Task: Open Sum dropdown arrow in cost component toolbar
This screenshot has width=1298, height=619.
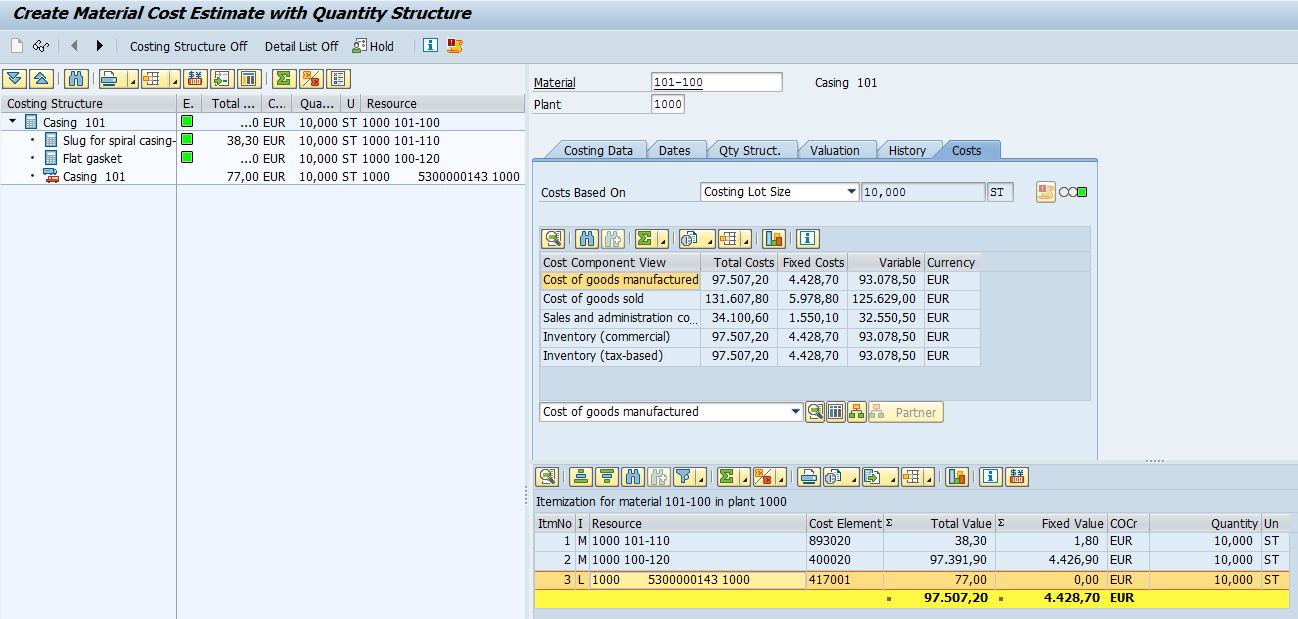Action: point(661,239)
